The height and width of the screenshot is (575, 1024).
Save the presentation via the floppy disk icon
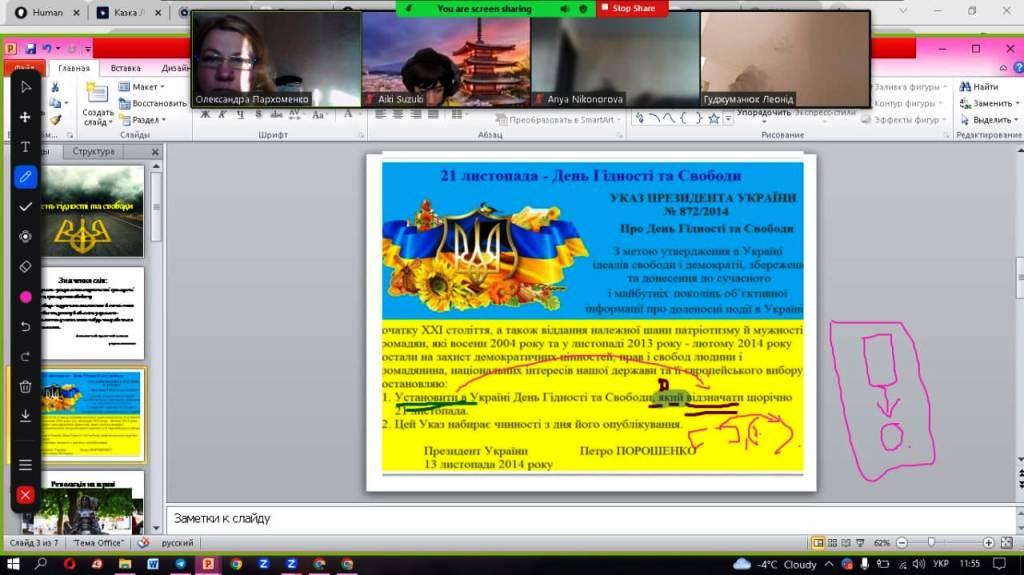click(x=30, y=49)
